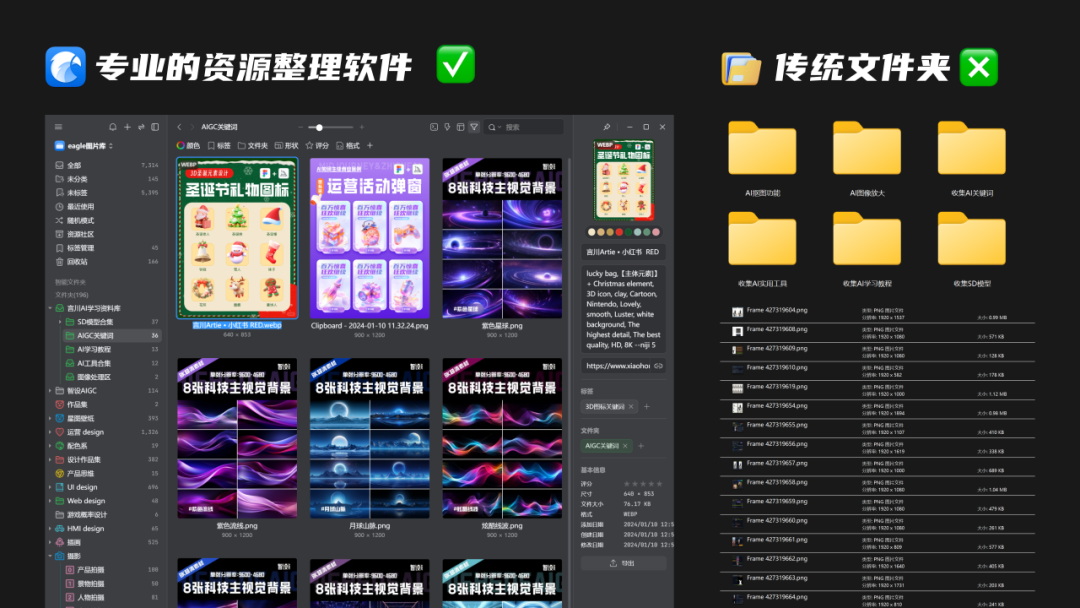The image size is (1080, 608).
Task: Expand the 运营 design folder
Action: [x=50, y=432]
